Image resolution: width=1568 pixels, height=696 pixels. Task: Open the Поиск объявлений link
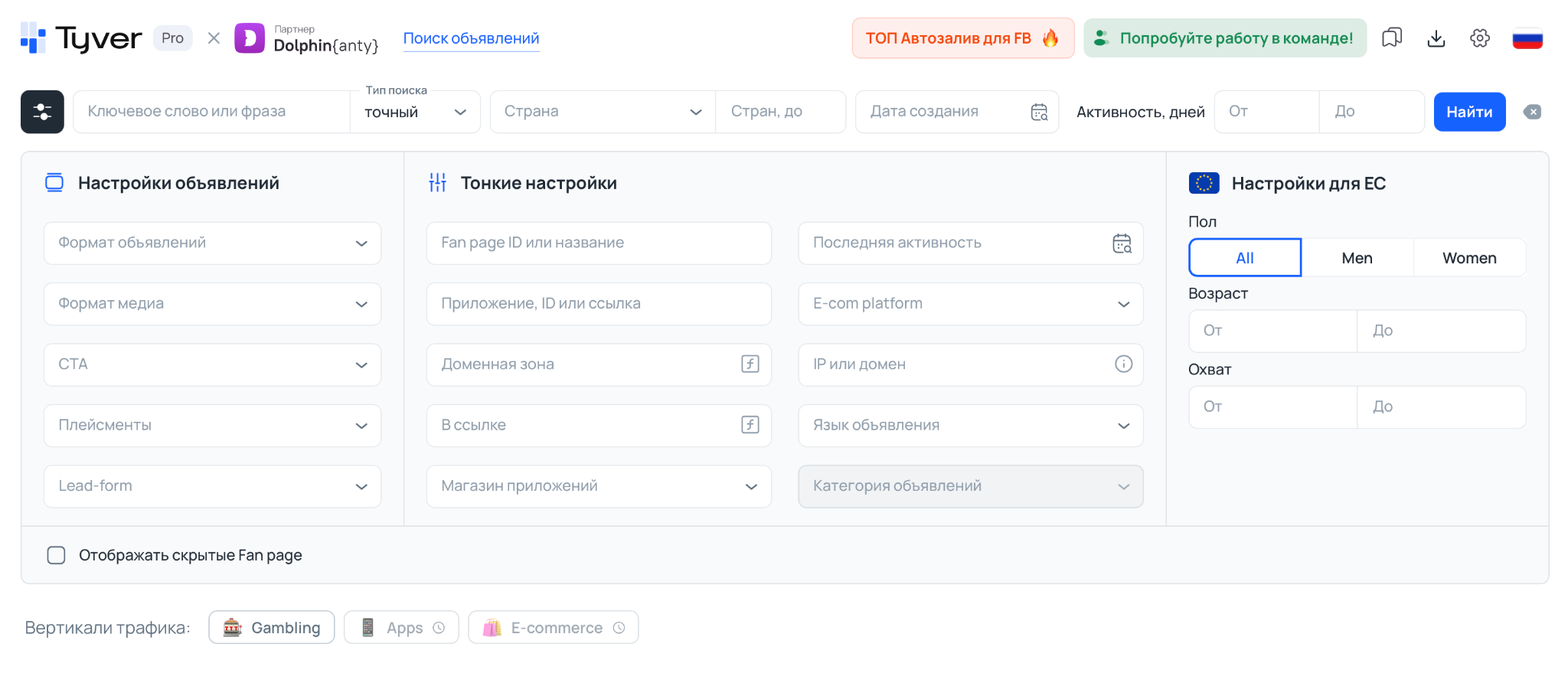click(471, 38)
